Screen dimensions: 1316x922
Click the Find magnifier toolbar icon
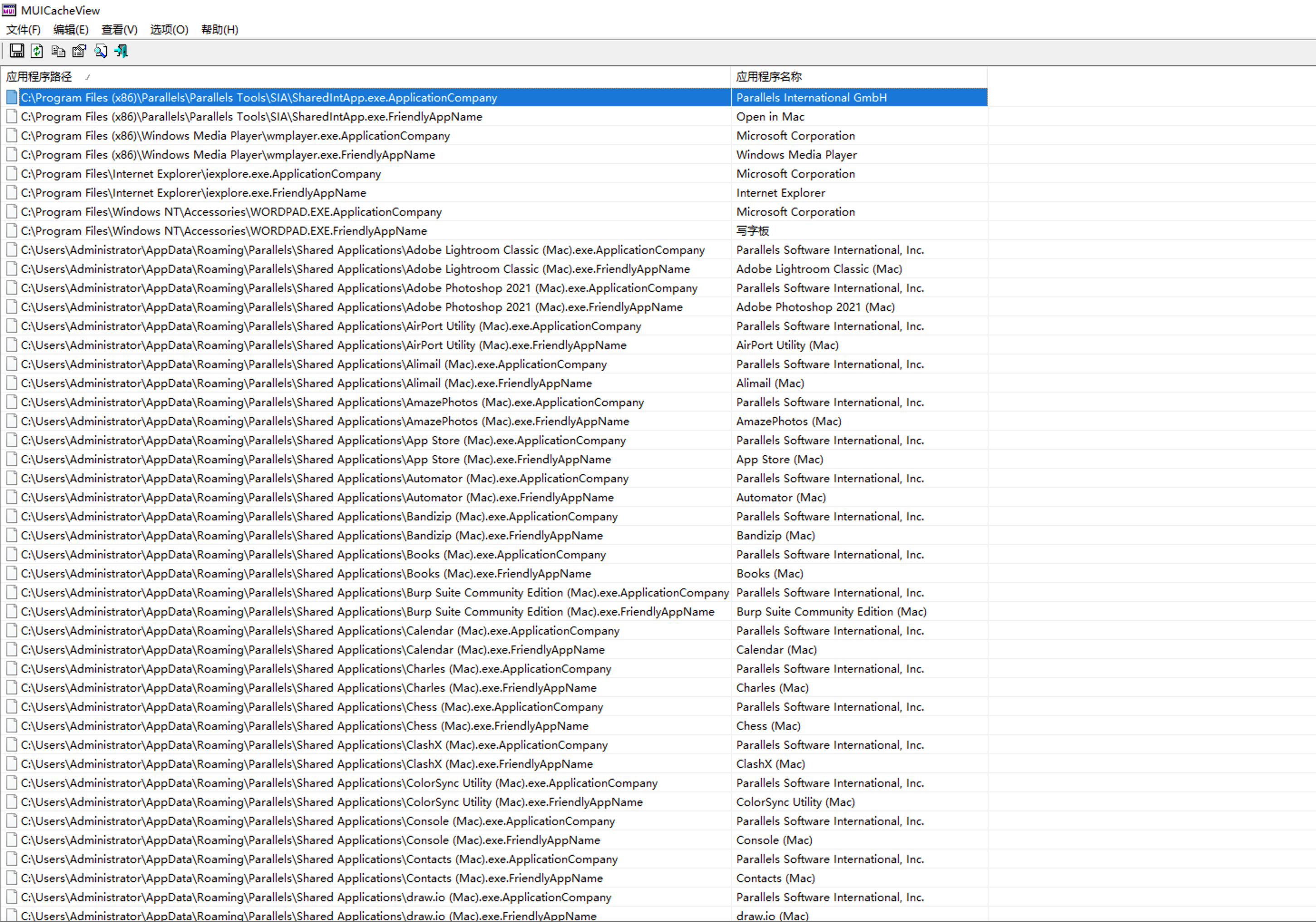point(100,51)
